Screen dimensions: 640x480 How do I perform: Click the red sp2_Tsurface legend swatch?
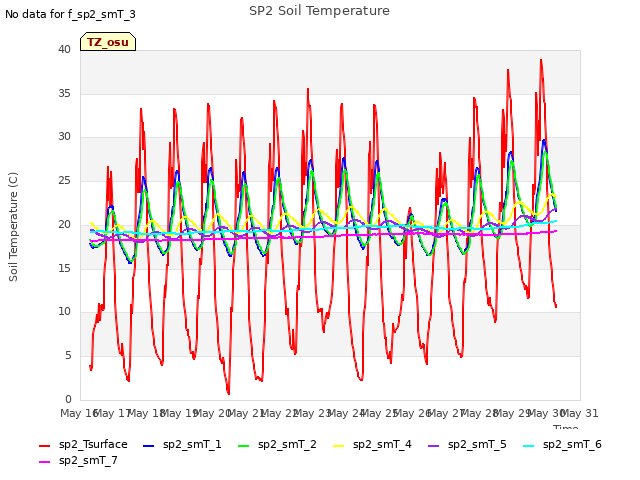[x=44, y=446]
